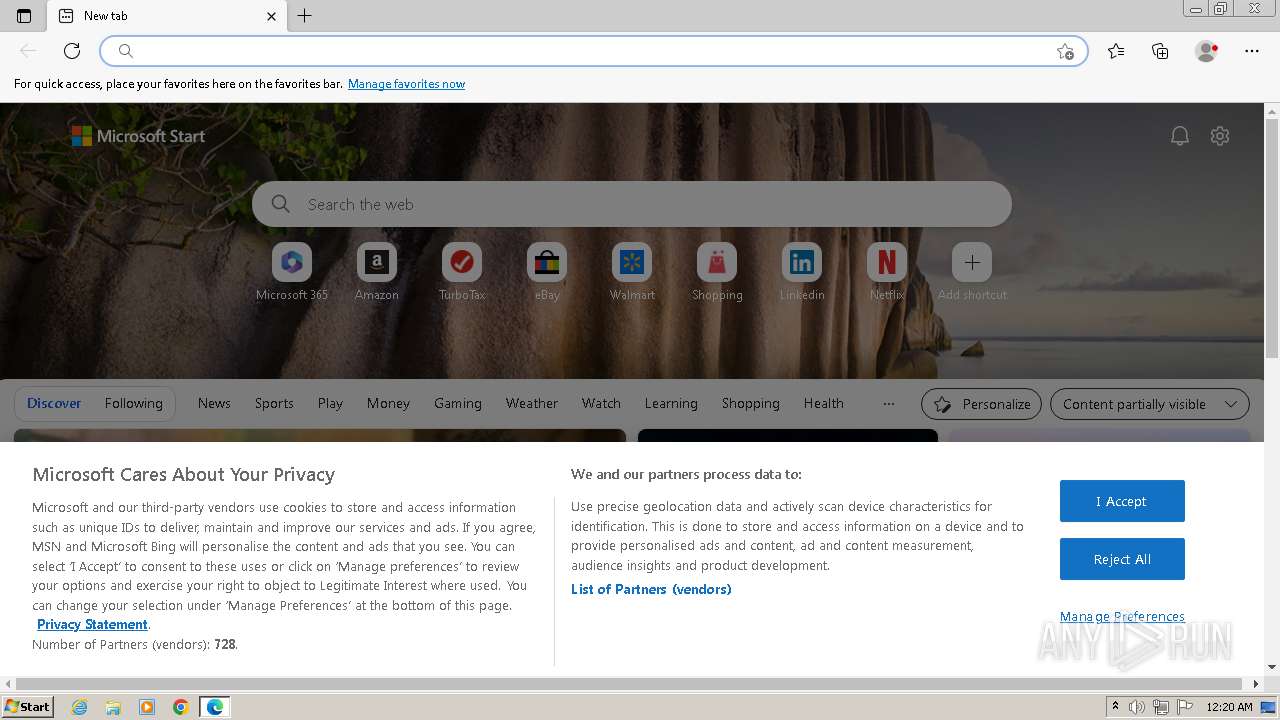Select the Edge taskbar button

coord(215,707)
